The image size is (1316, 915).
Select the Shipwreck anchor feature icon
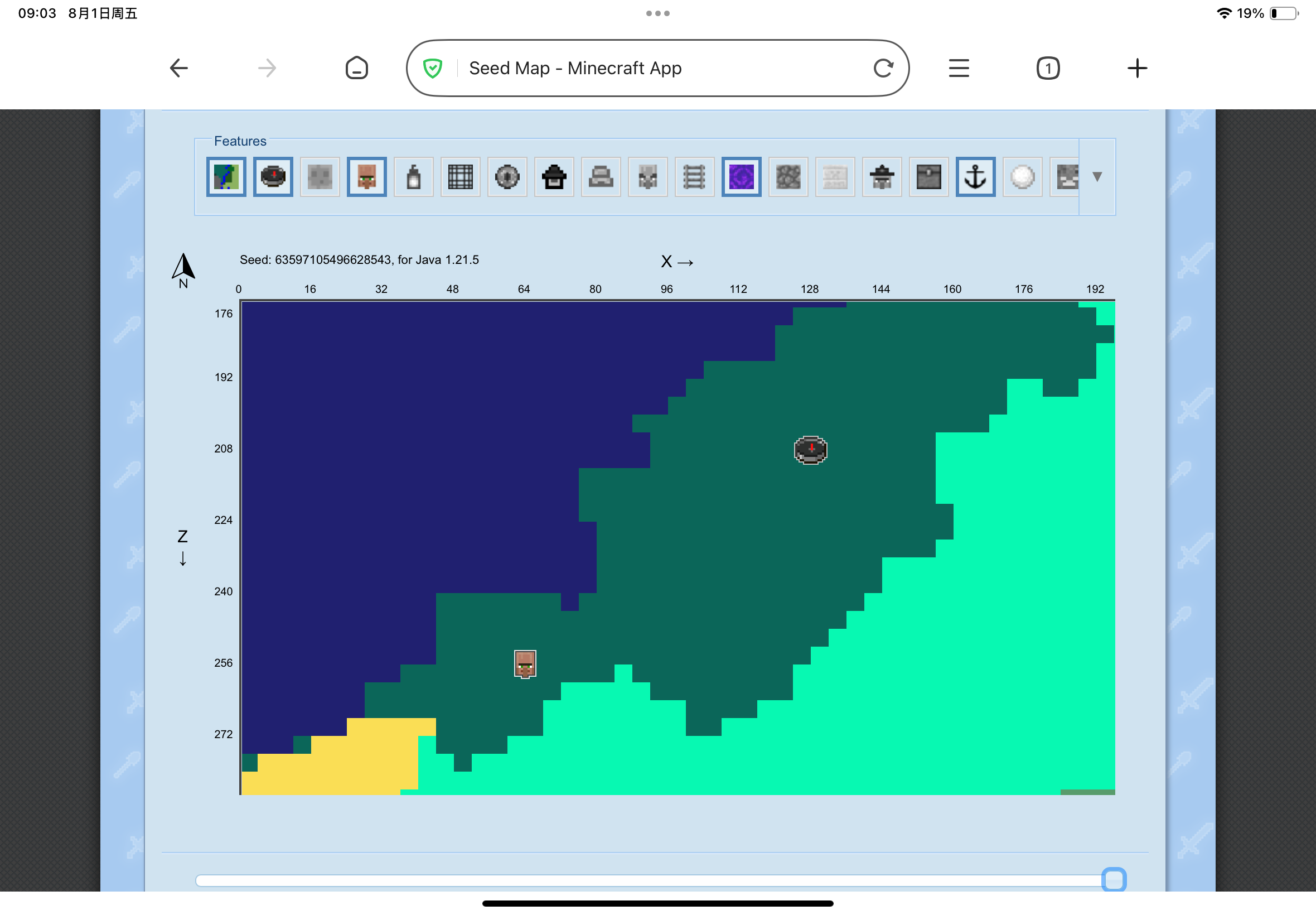coord(976,176)
